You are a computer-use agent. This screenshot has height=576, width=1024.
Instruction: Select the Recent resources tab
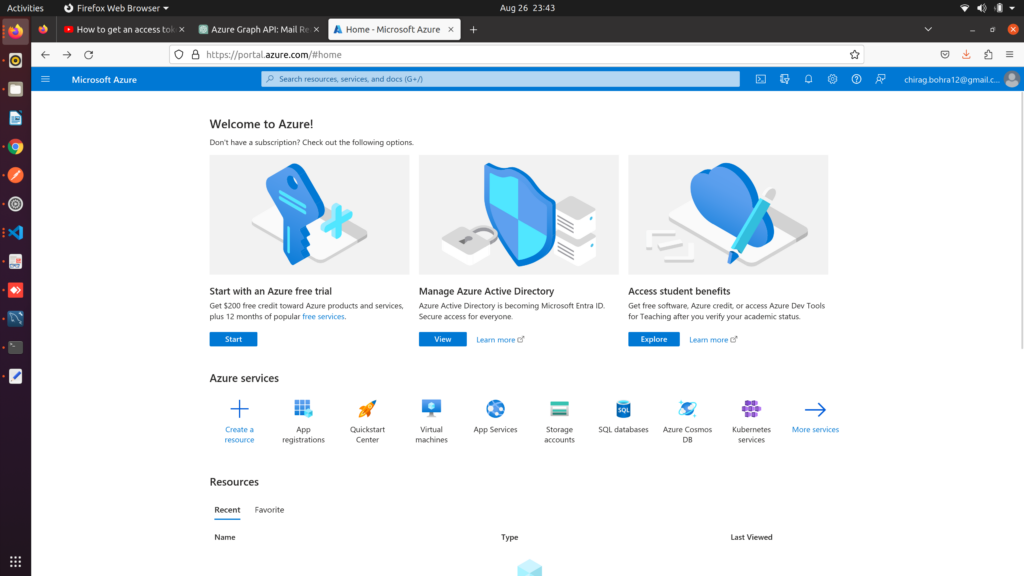(x=227, y=510)
